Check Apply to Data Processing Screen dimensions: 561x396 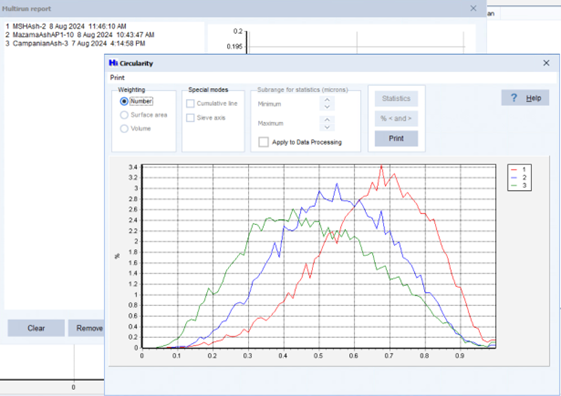(x=263, y=142)
